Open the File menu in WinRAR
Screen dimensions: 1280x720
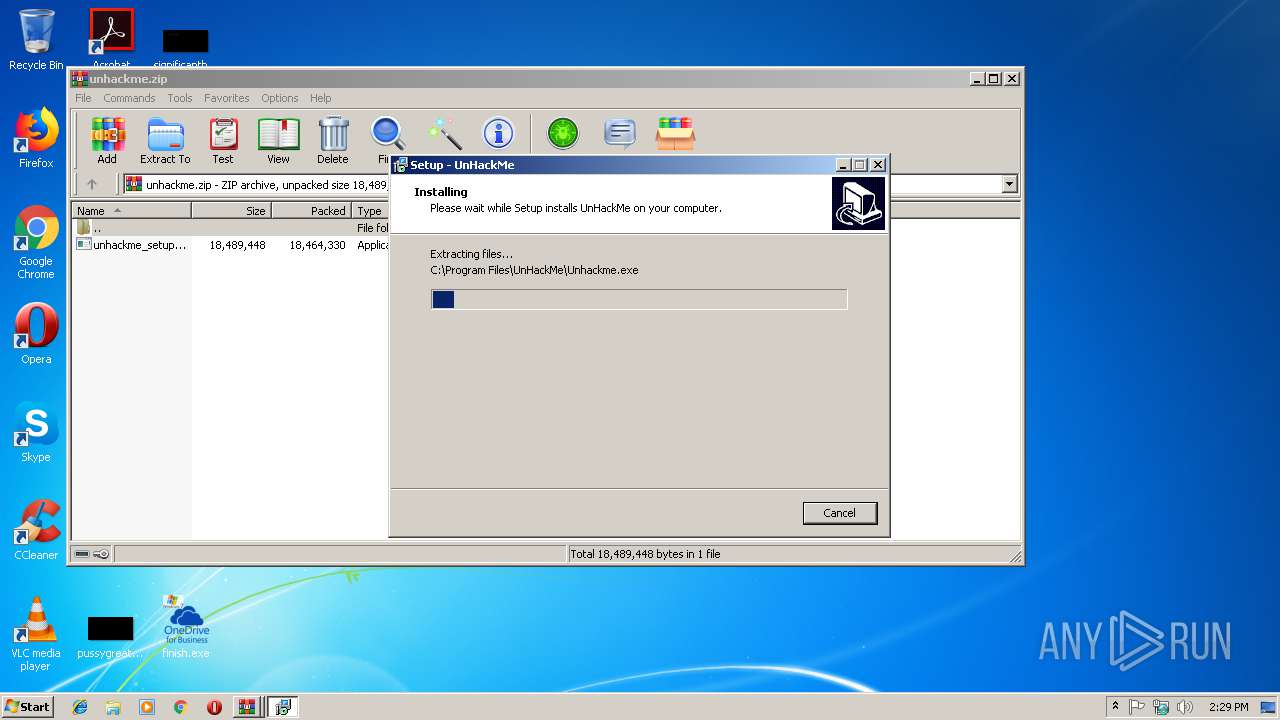point(83,98)
